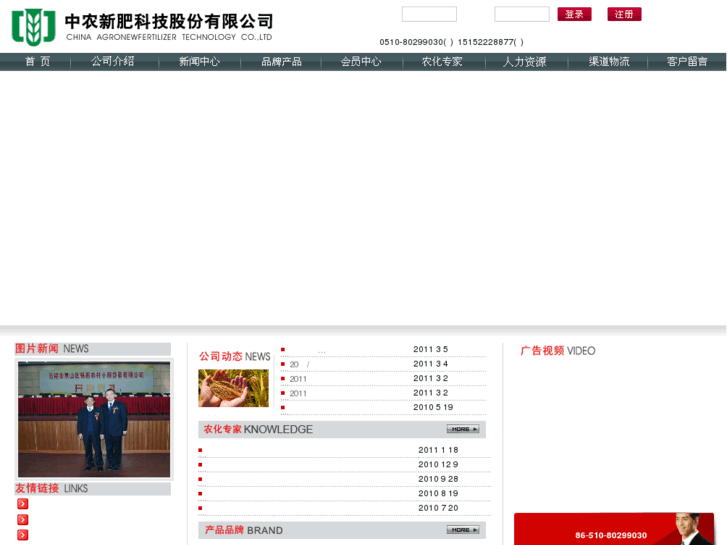Viewport: 727px width, 545px height.
Task: Open knowledge item dated 2010 8 19
Action: (x=344, y=494)
